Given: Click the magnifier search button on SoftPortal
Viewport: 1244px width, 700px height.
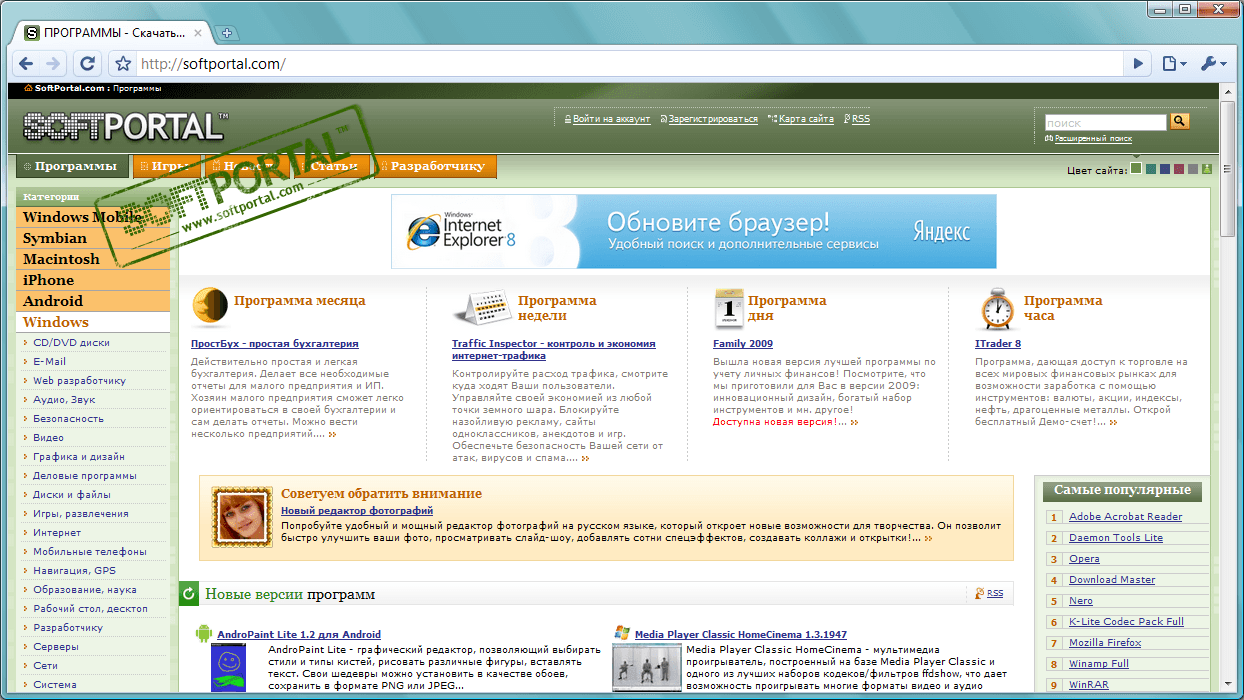Looking at the screenshot, I should click(1179, 121).
